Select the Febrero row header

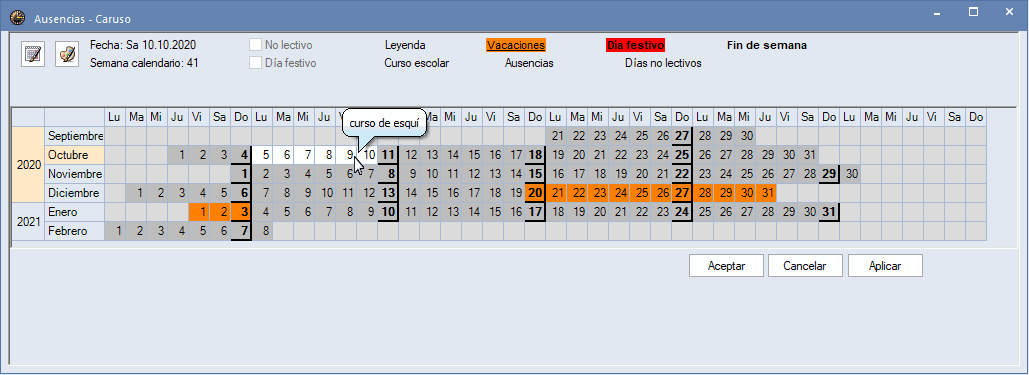tap(75, 231)
